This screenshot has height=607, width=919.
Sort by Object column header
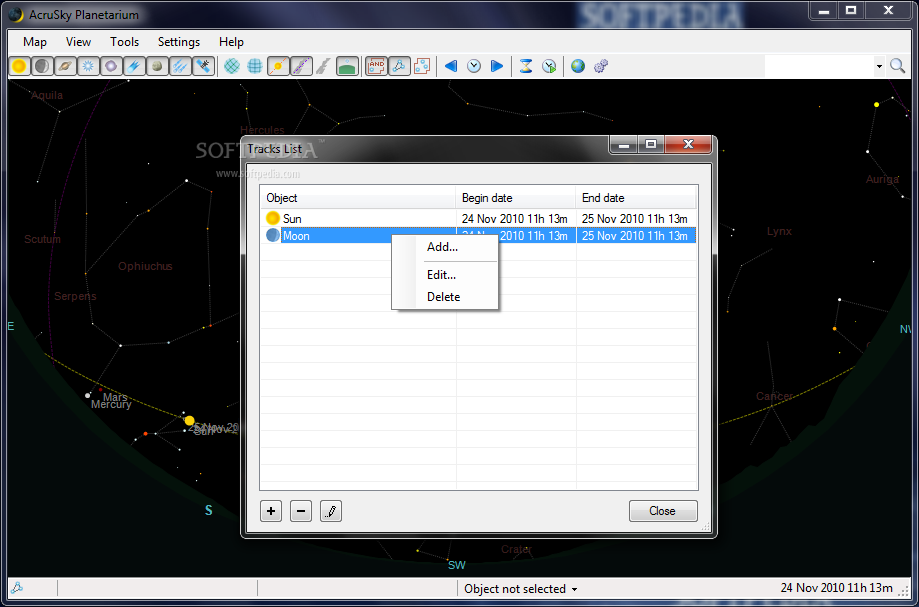coord(358,198)
